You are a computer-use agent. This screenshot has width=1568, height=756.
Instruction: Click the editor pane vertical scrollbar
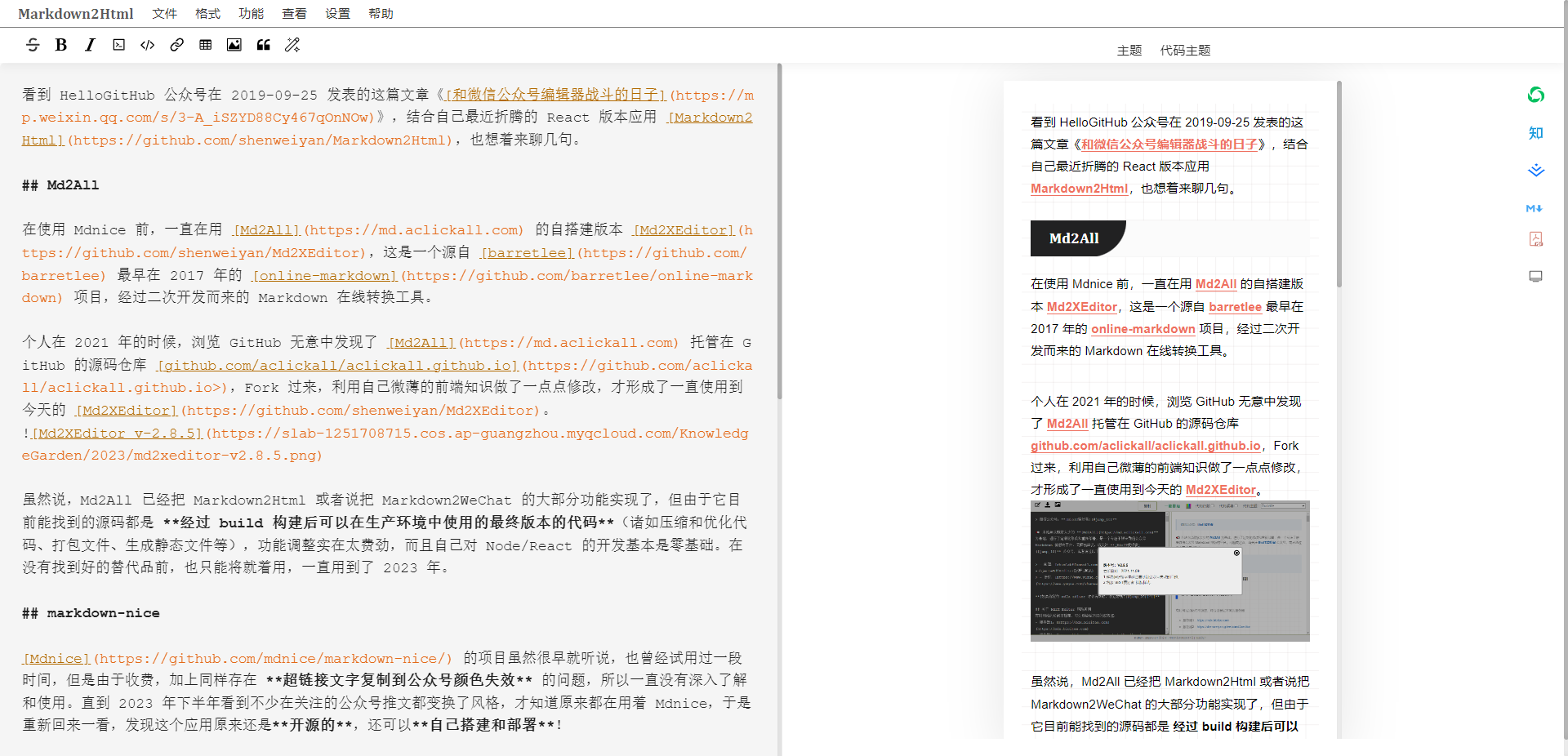779,232
